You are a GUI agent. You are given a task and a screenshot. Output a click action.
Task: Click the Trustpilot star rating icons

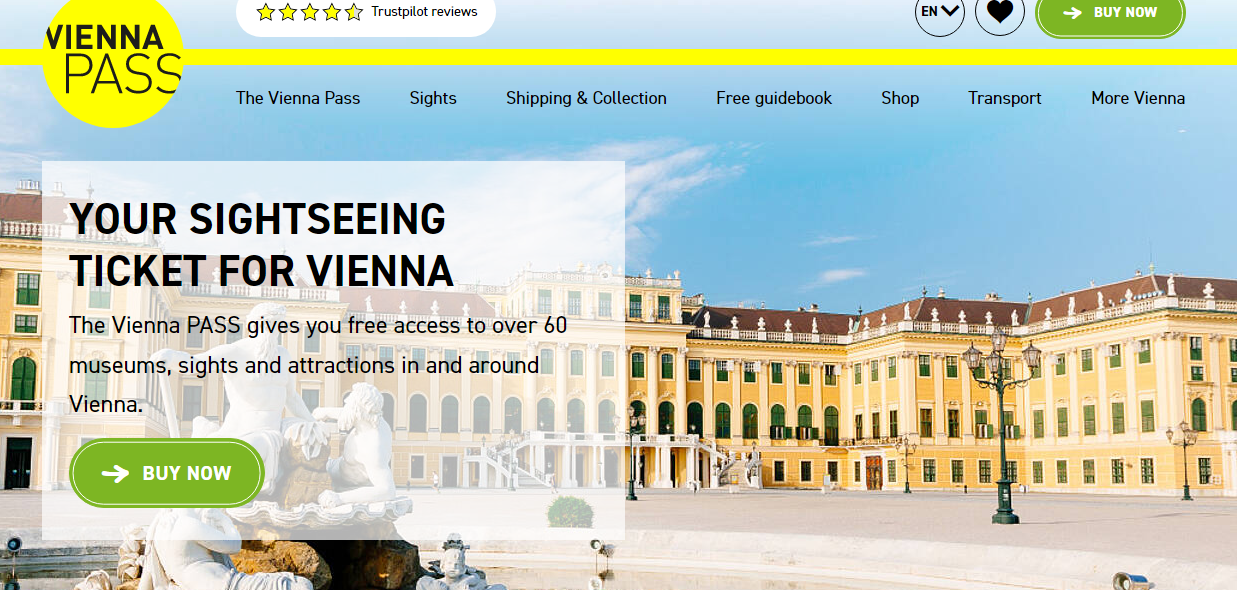[x=309, y=12]
